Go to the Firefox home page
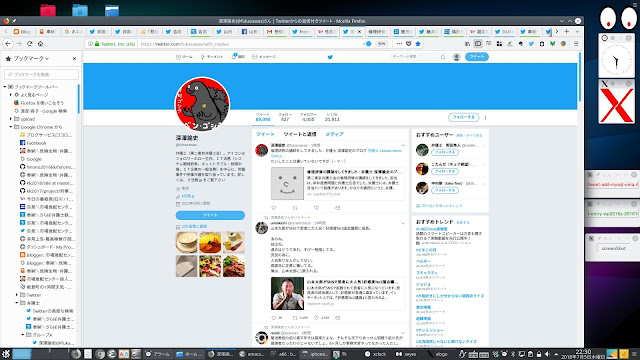The image size is (640, 360). pyautogui.click(x=40, y=44)
